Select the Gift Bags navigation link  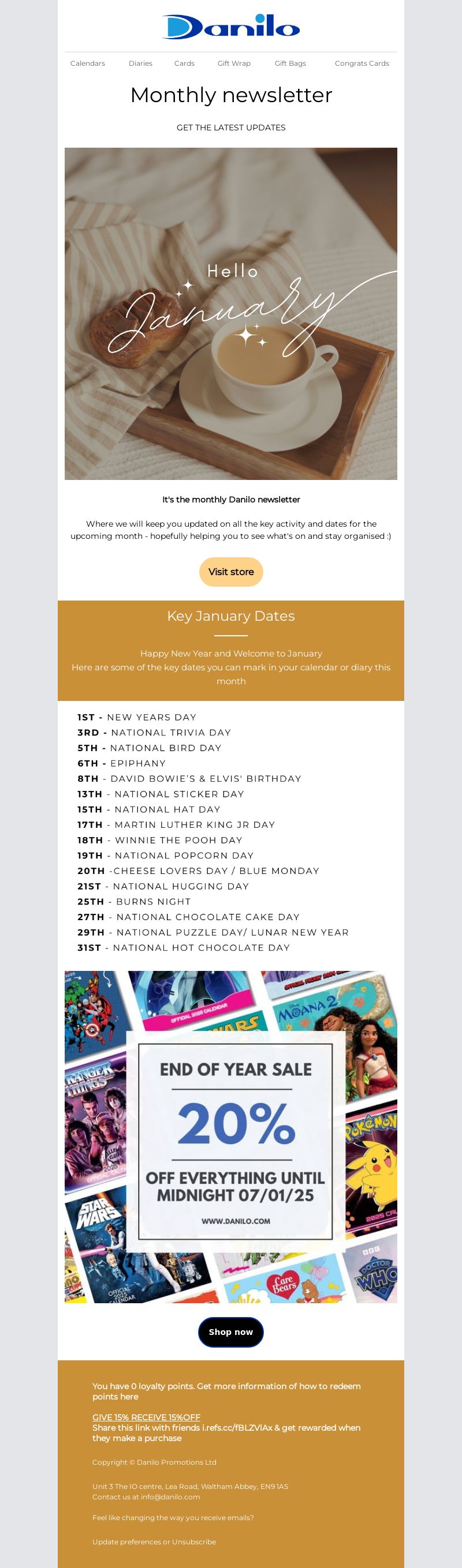290,63
